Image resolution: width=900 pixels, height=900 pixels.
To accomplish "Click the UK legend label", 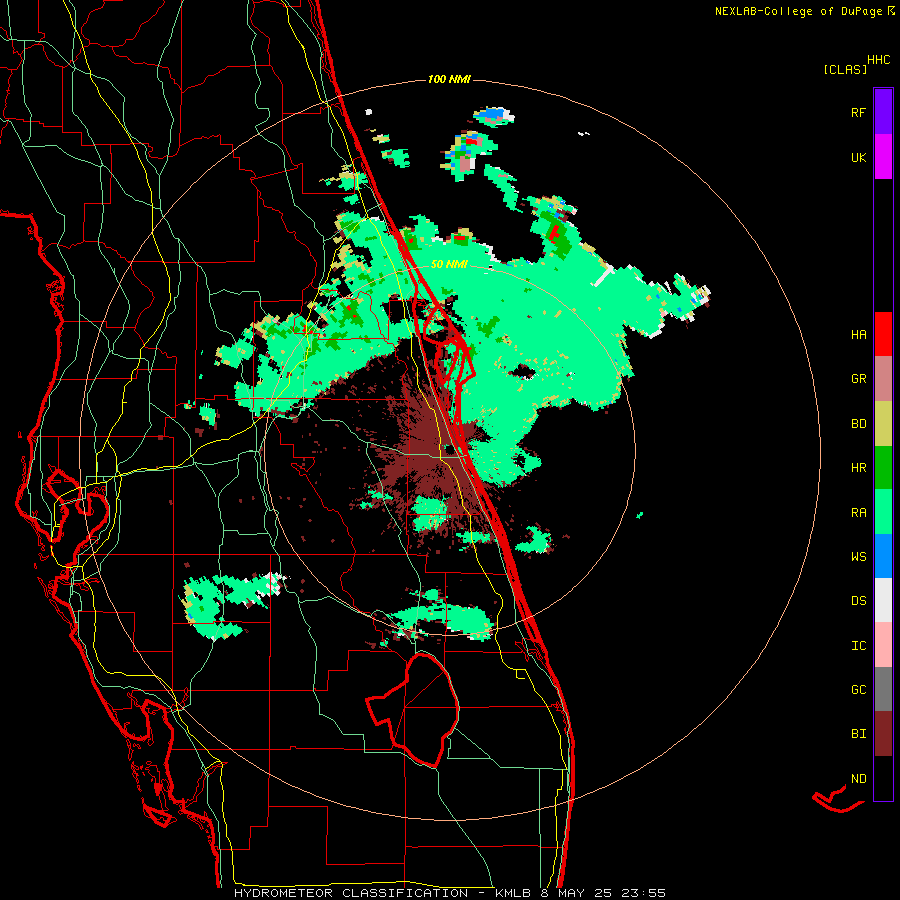I will tap(858, 157).
